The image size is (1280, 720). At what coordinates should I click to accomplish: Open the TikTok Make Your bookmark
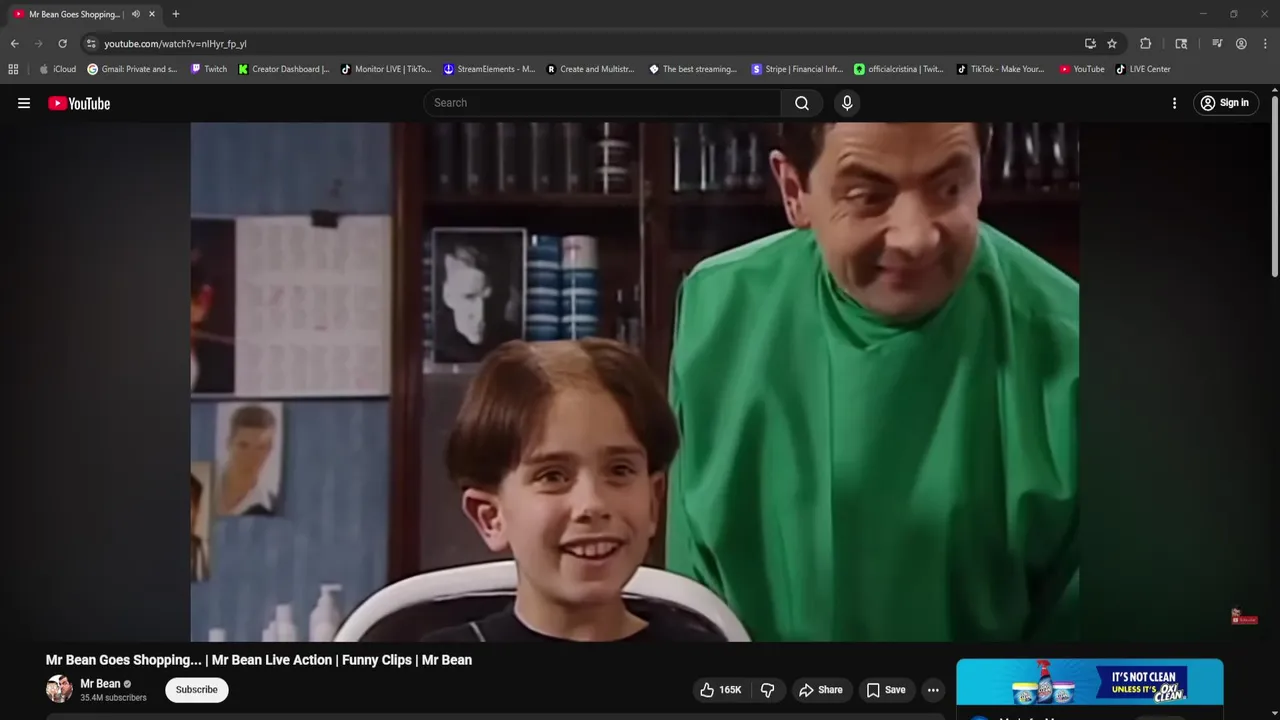pos(1001,69)
